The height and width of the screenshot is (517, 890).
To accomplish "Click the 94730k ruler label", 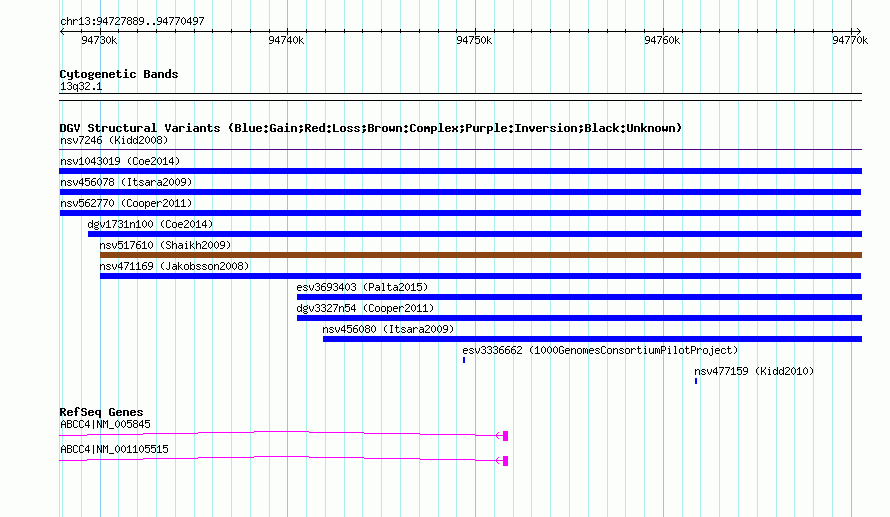I will 99,40.
